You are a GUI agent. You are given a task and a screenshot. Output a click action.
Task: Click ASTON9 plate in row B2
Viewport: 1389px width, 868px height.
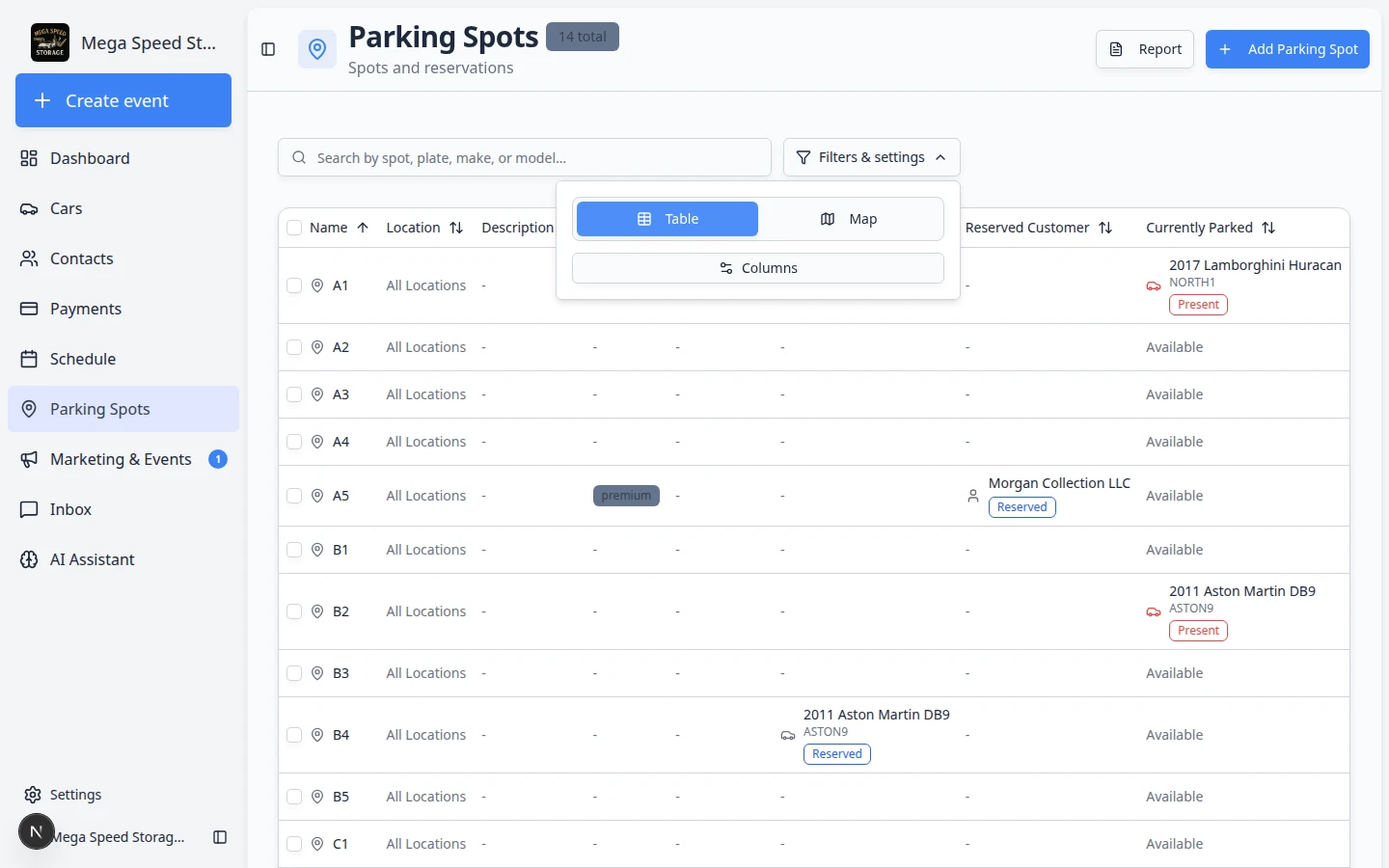1191,609
